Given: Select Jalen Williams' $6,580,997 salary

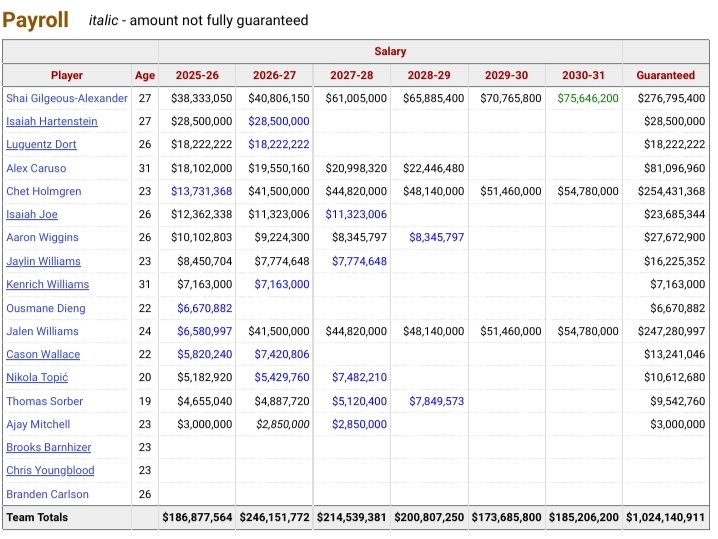Looking at the screenshot, I should click(205, 331).
